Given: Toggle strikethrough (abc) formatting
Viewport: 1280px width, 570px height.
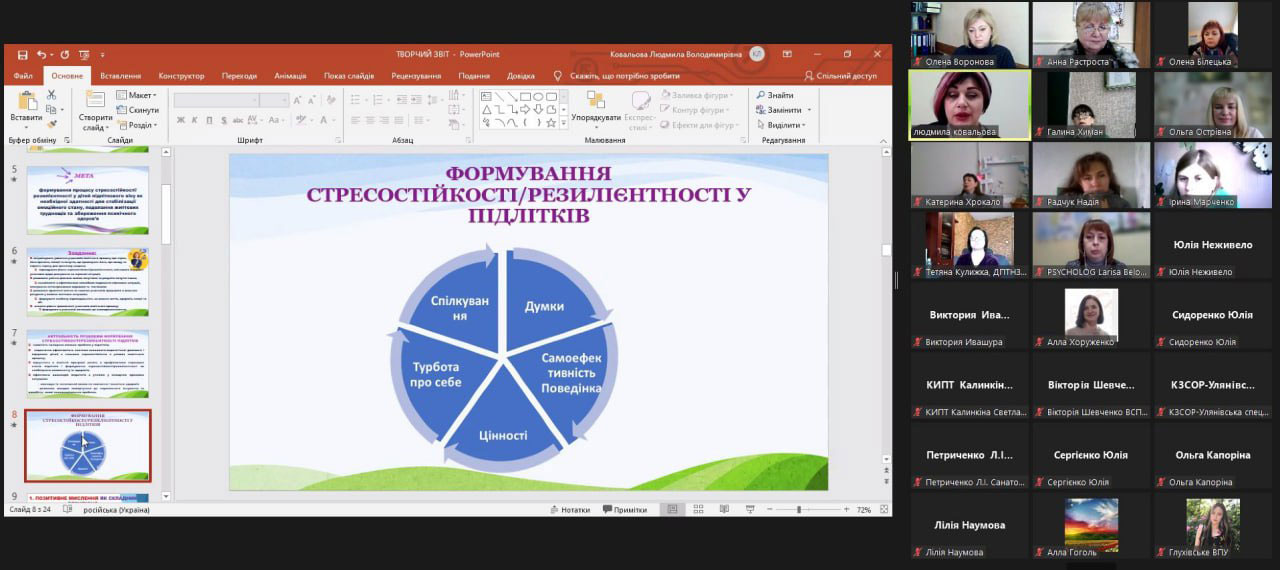Looking at the screenshot, I should (x=240, y=120).
